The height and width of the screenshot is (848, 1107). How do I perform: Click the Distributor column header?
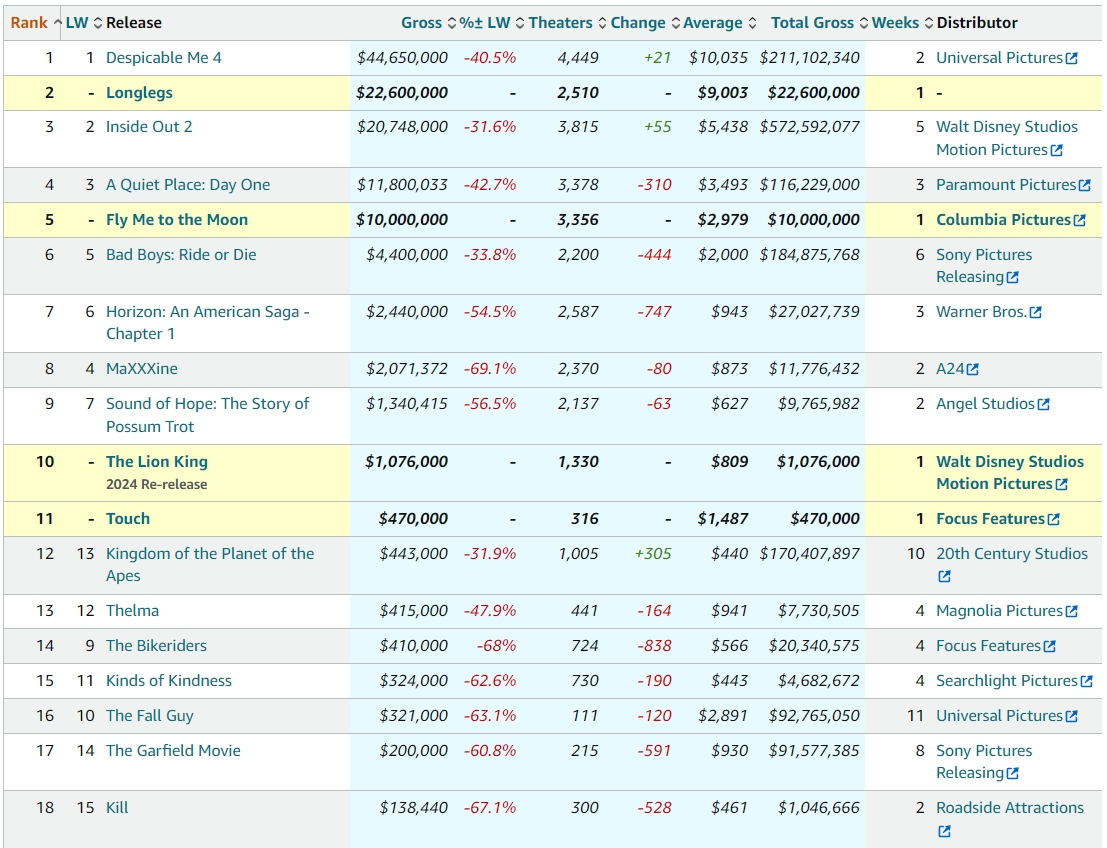pos(977,23)
